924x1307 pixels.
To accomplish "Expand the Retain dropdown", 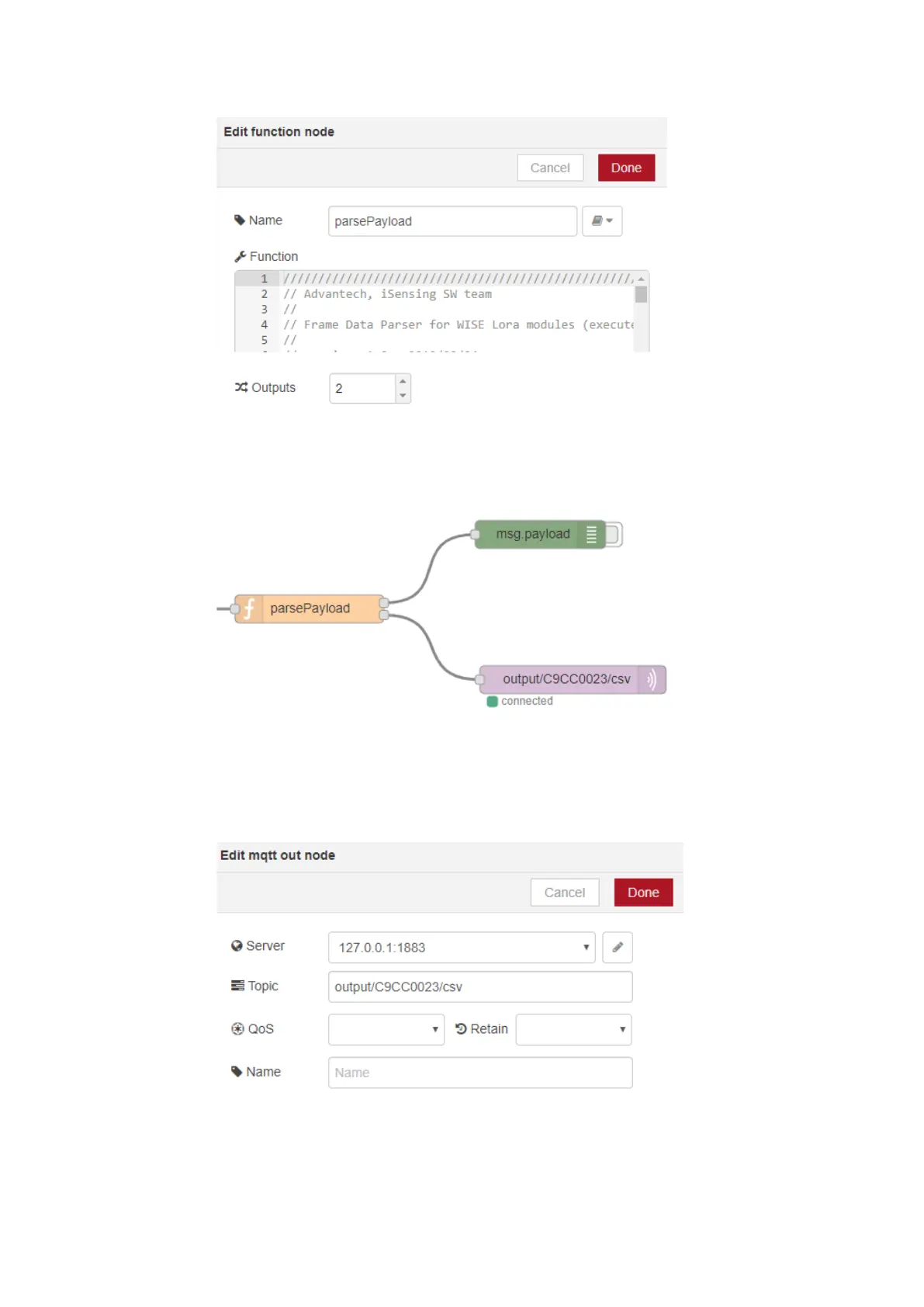I will pos(573,1029).
